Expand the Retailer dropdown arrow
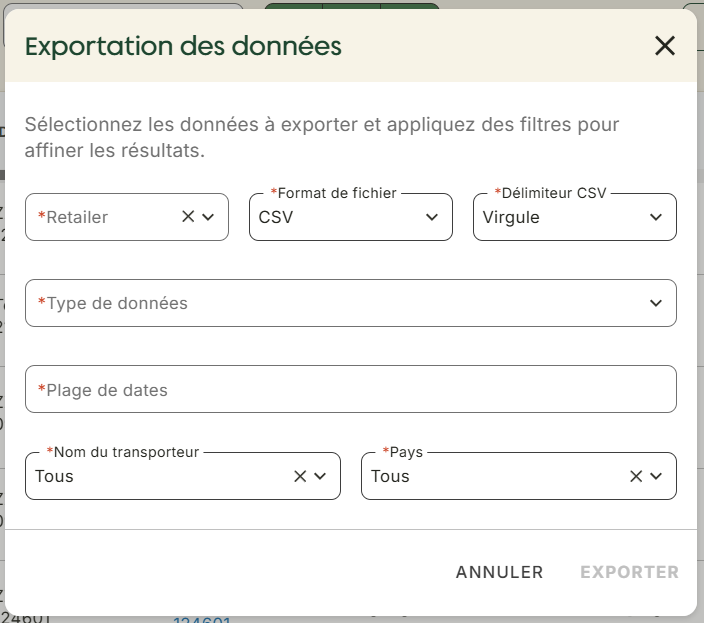The height and width of the screenshot is (623, 704). [208, 217]
